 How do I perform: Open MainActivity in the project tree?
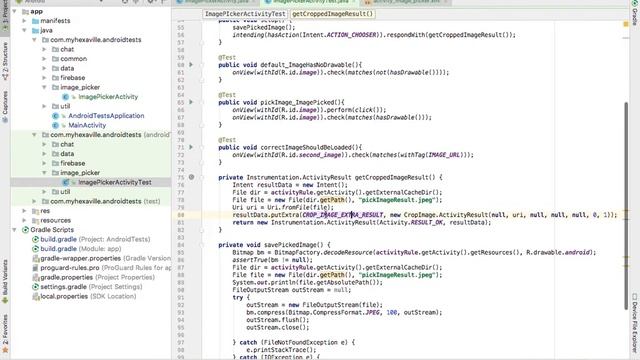pos(87,125)
